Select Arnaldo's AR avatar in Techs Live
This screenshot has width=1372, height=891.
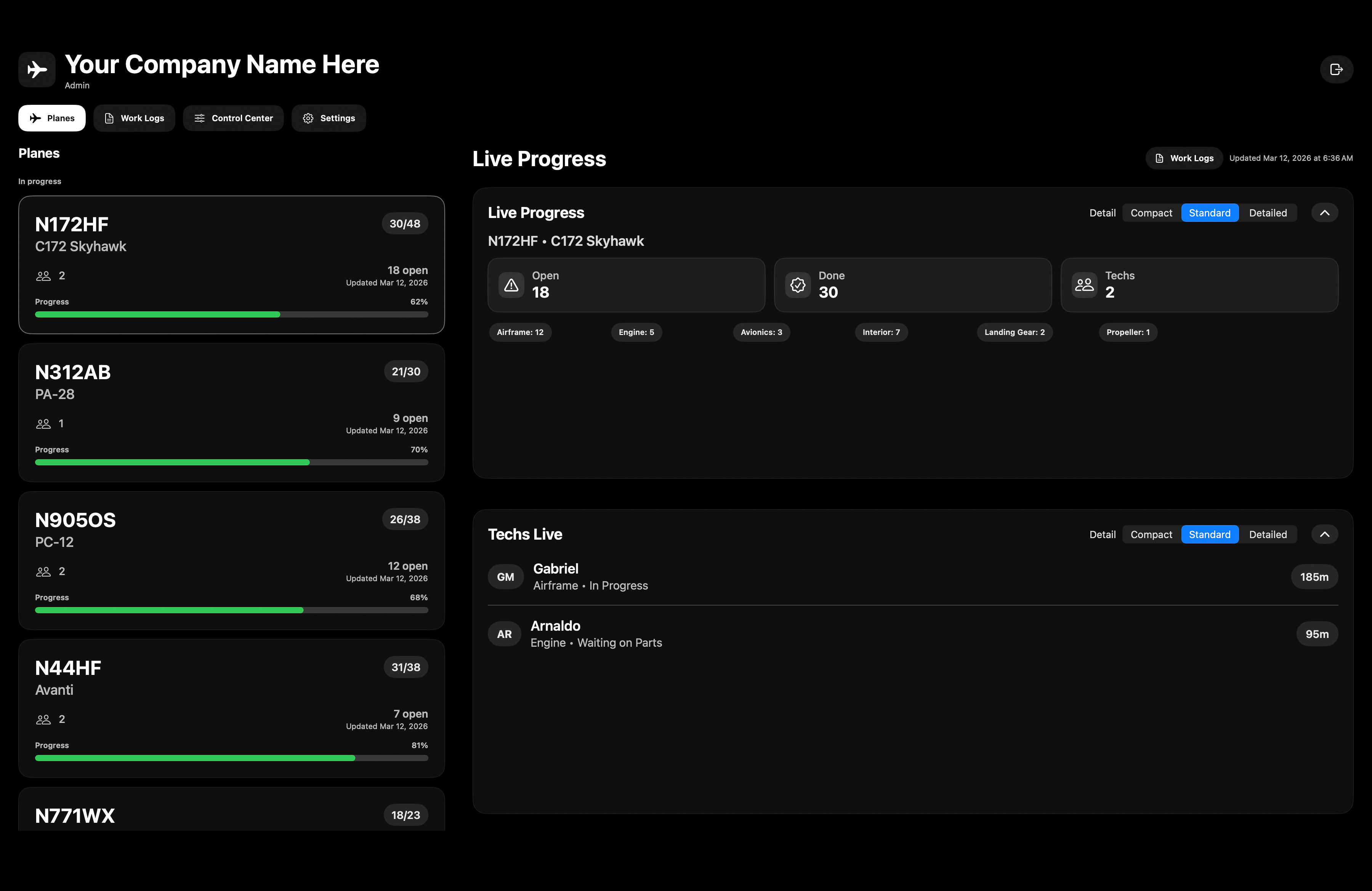tap(505, 633)
